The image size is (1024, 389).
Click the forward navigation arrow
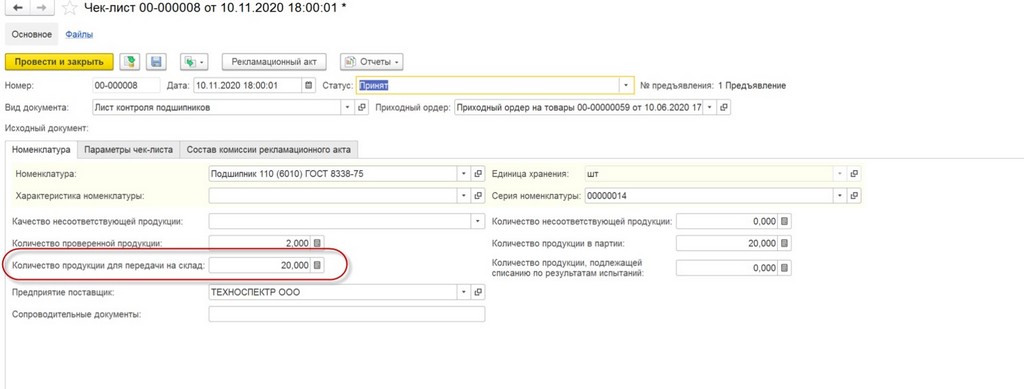click(42, 8)
